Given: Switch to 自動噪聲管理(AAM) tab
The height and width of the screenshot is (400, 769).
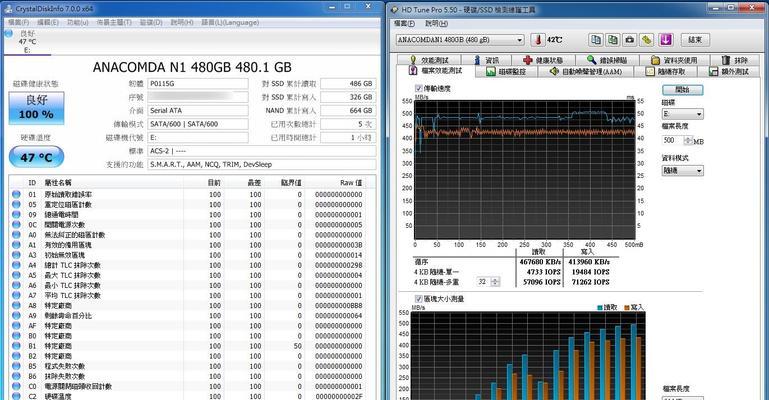Looking at the screenshot, I should pos(586,72).
